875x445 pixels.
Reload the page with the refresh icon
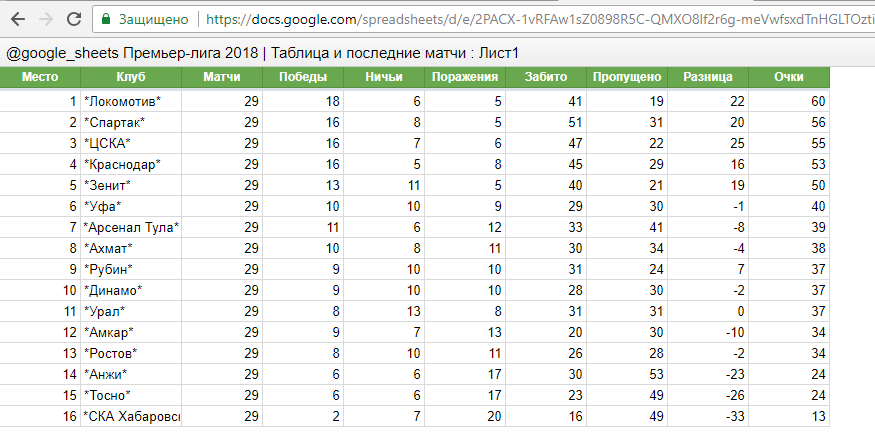[x=74, y=20]
